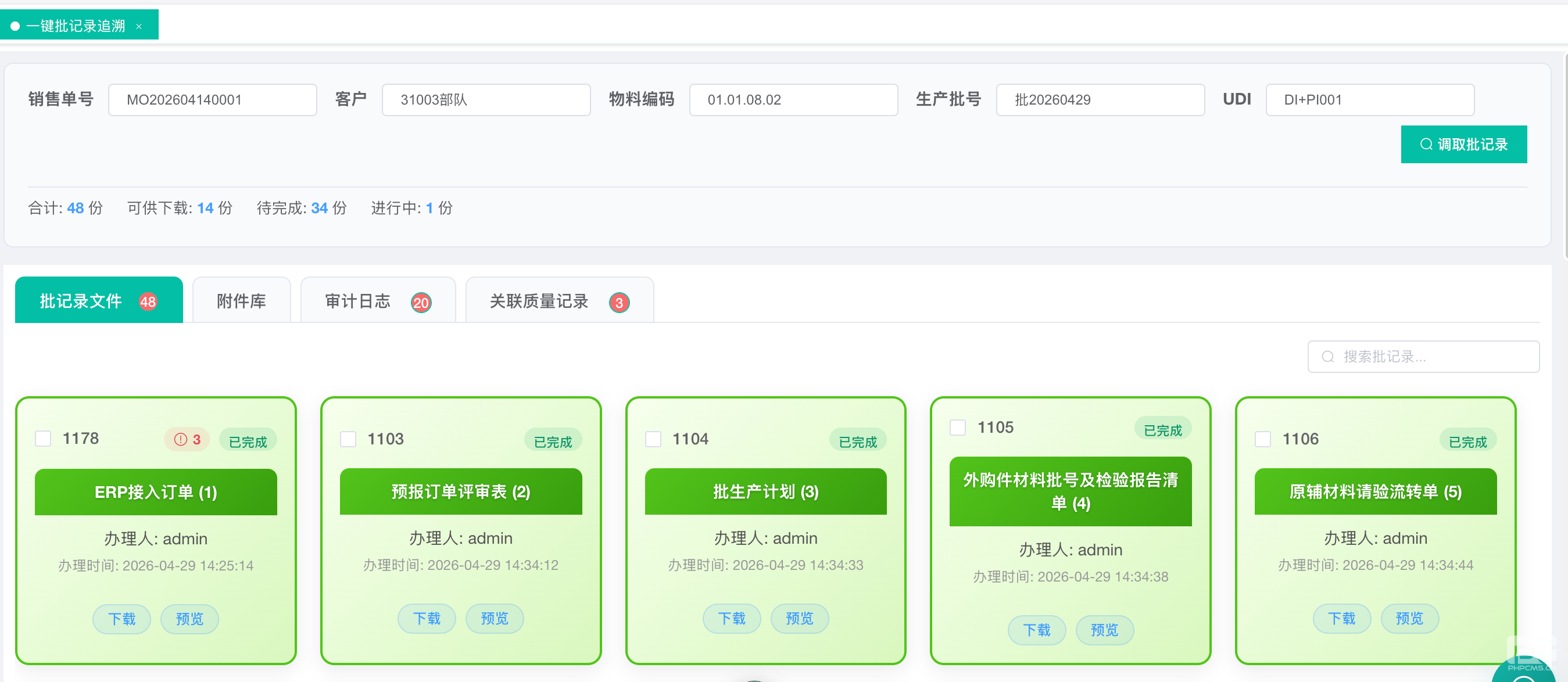Switch to the 审计日志 tab

(358, 301)
